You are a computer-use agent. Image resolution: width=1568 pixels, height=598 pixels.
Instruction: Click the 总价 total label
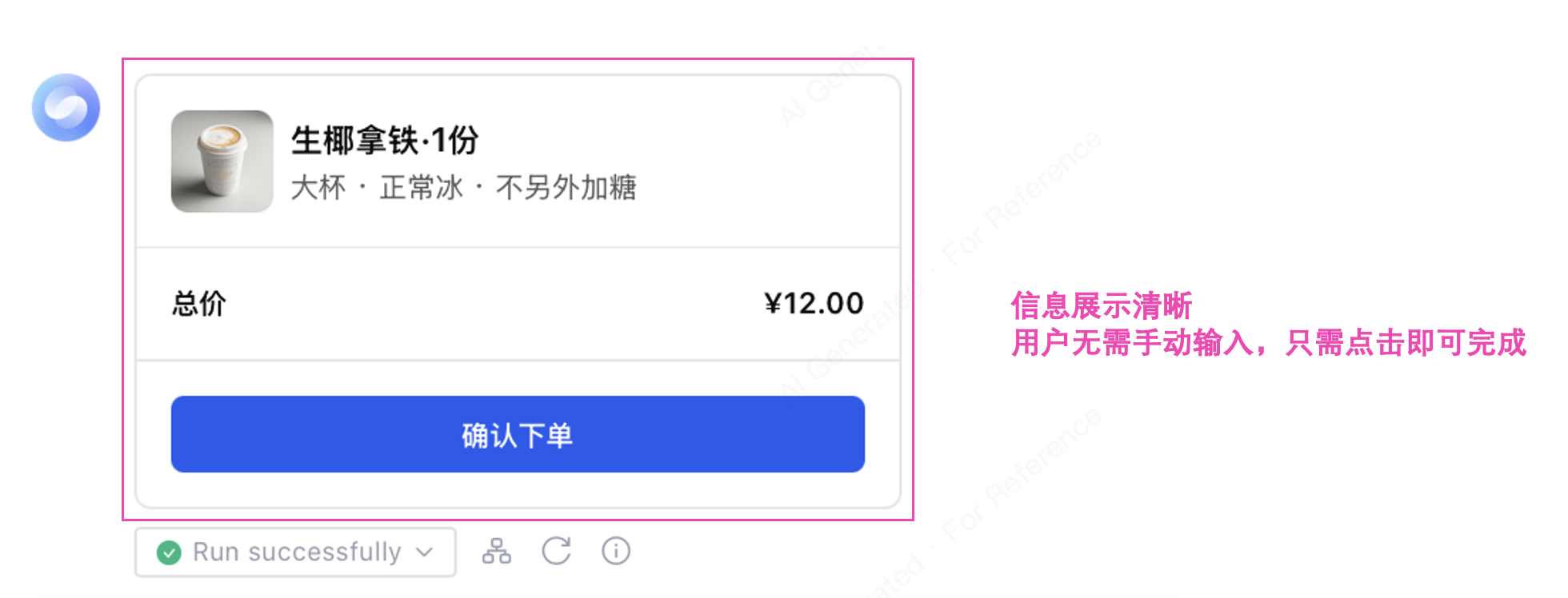coord(199,304)
